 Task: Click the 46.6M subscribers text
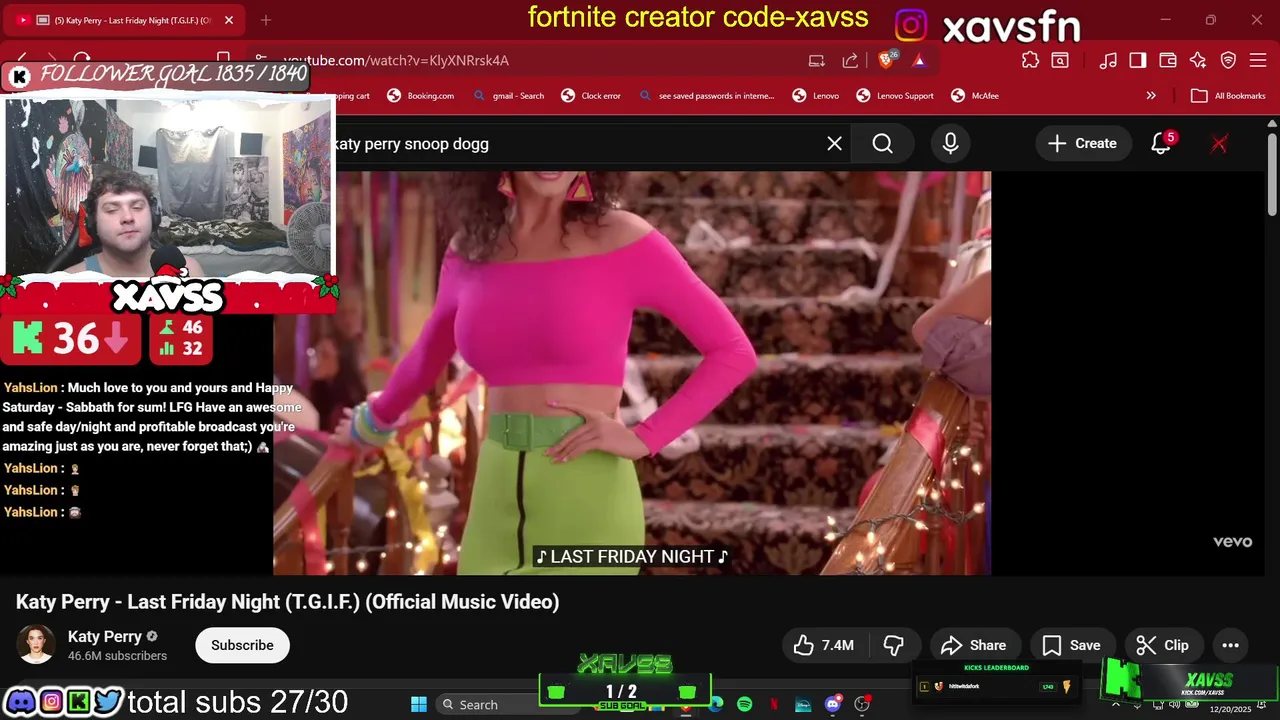tap(117, 656)
